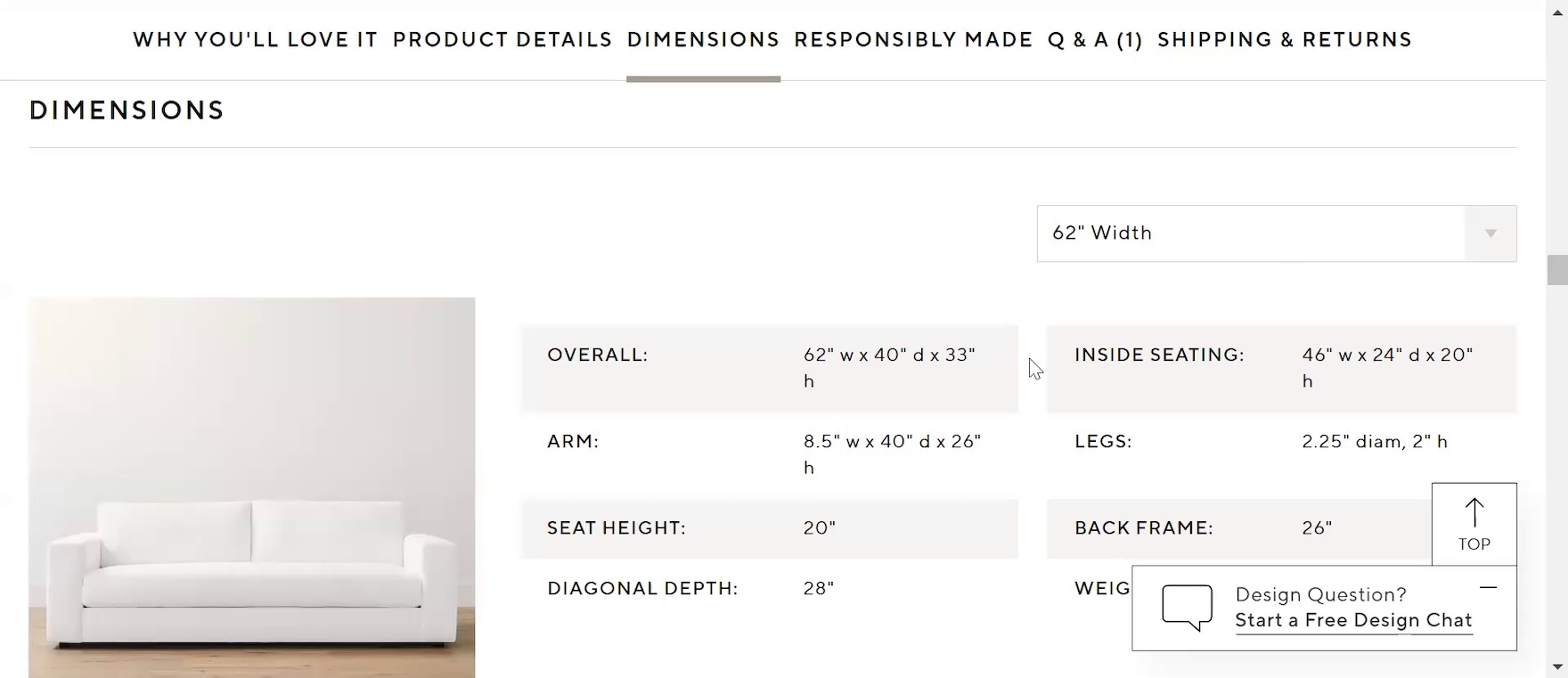Open the Product Details tab

[502, 40]
